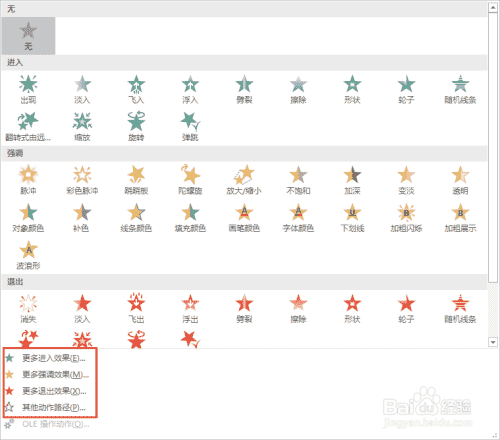Open 更多退出效果(X) dialog
Screen dimensions: 500x440
50,391
